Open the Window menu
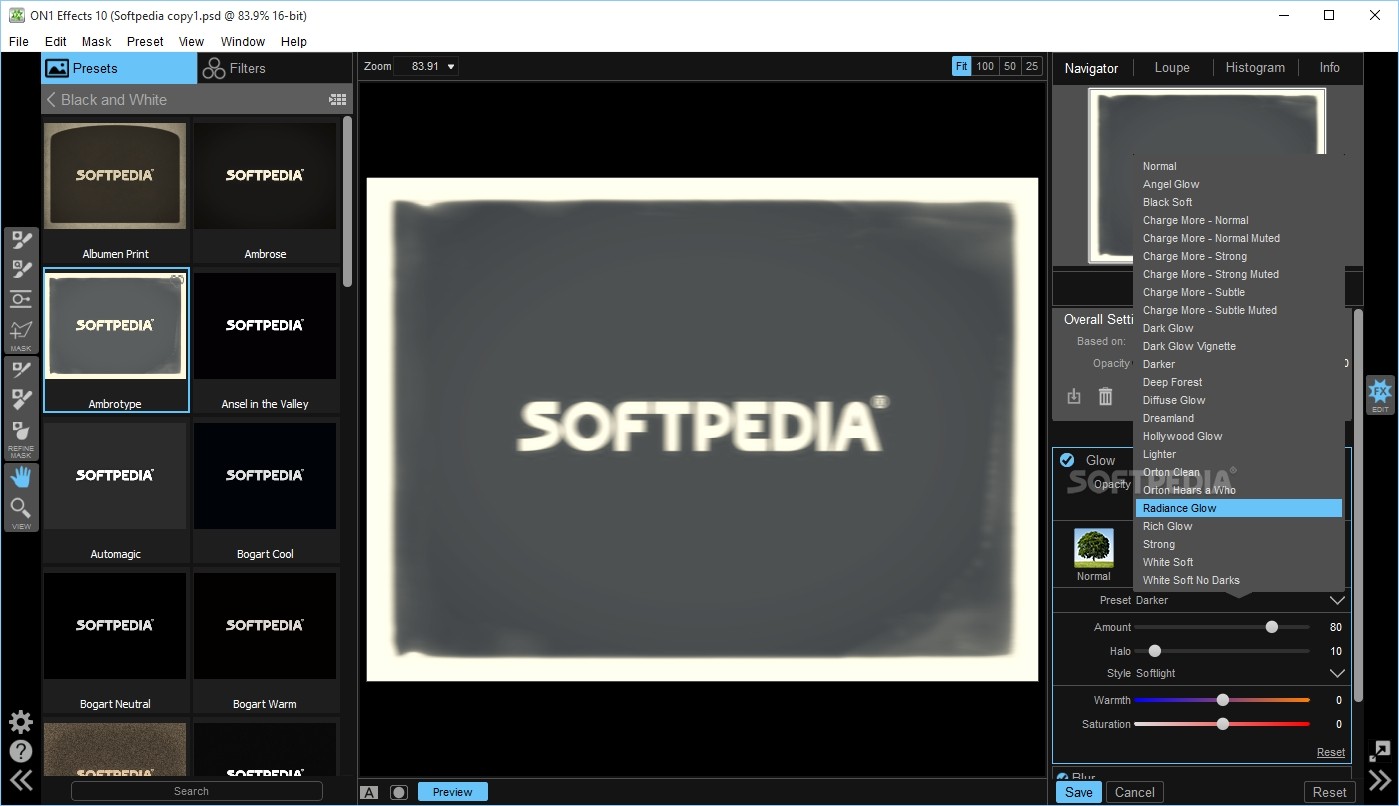Image resolution: width=1399 pixels, height=806 pixels. [x=243, y=41]
